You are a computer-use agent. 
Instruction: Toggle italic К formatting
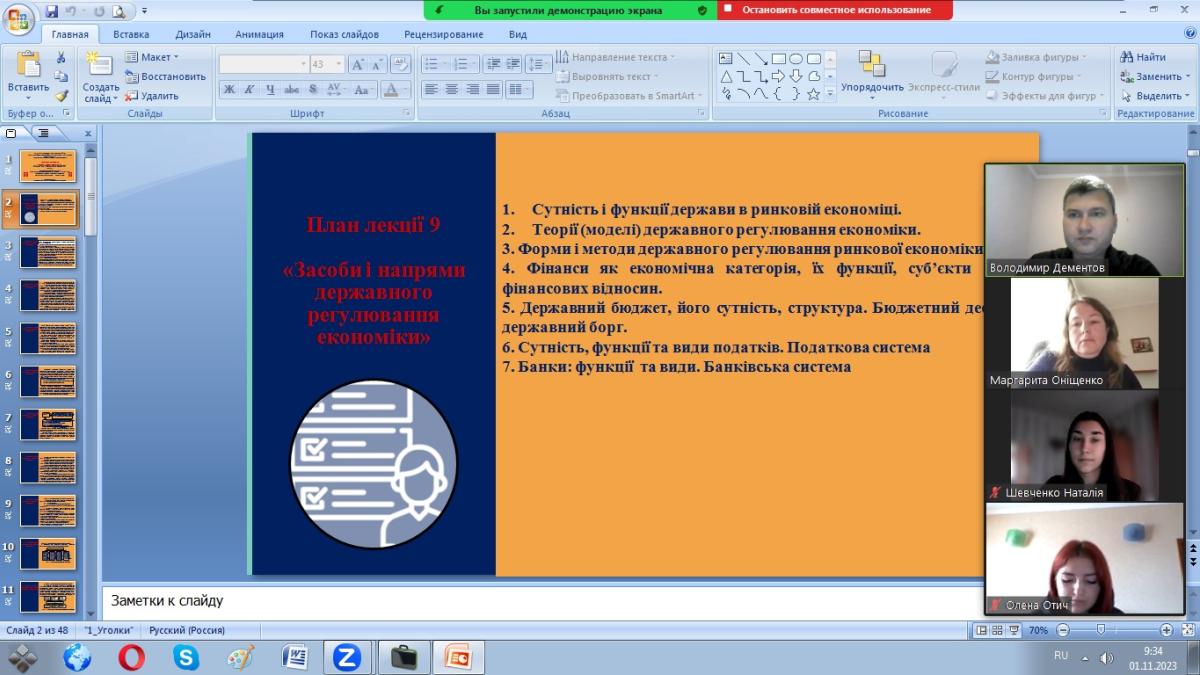pos(250,89)
